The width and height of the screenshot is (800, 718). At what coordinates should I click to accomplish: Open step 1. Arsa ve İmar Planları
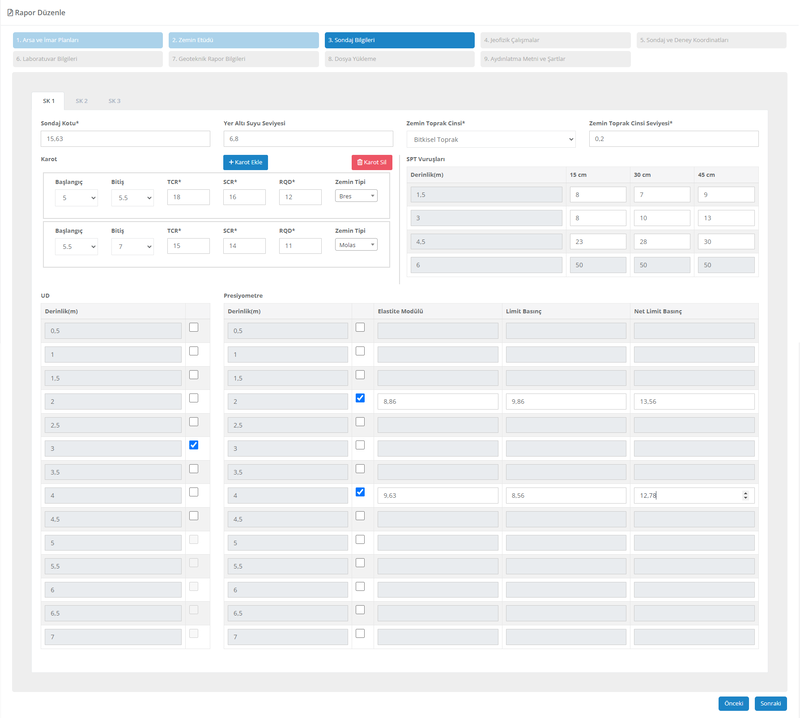tap(88, 40)
